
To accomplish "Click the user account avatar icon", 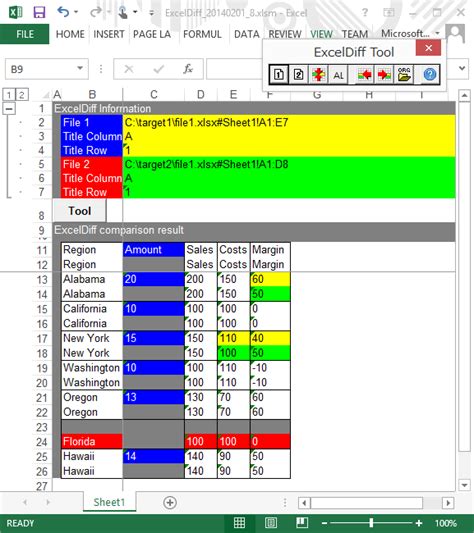I will pyautogui.click(x=455, y=33).
